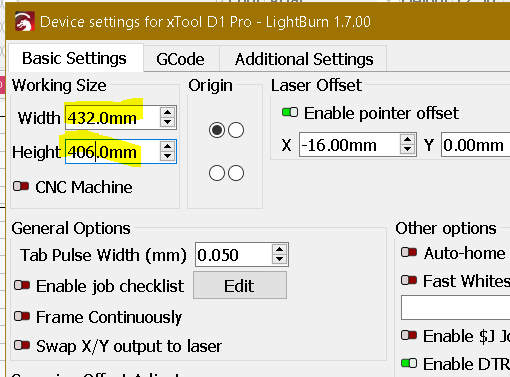
Task: Open the Additional Settings tab
Action: [304, 59]
